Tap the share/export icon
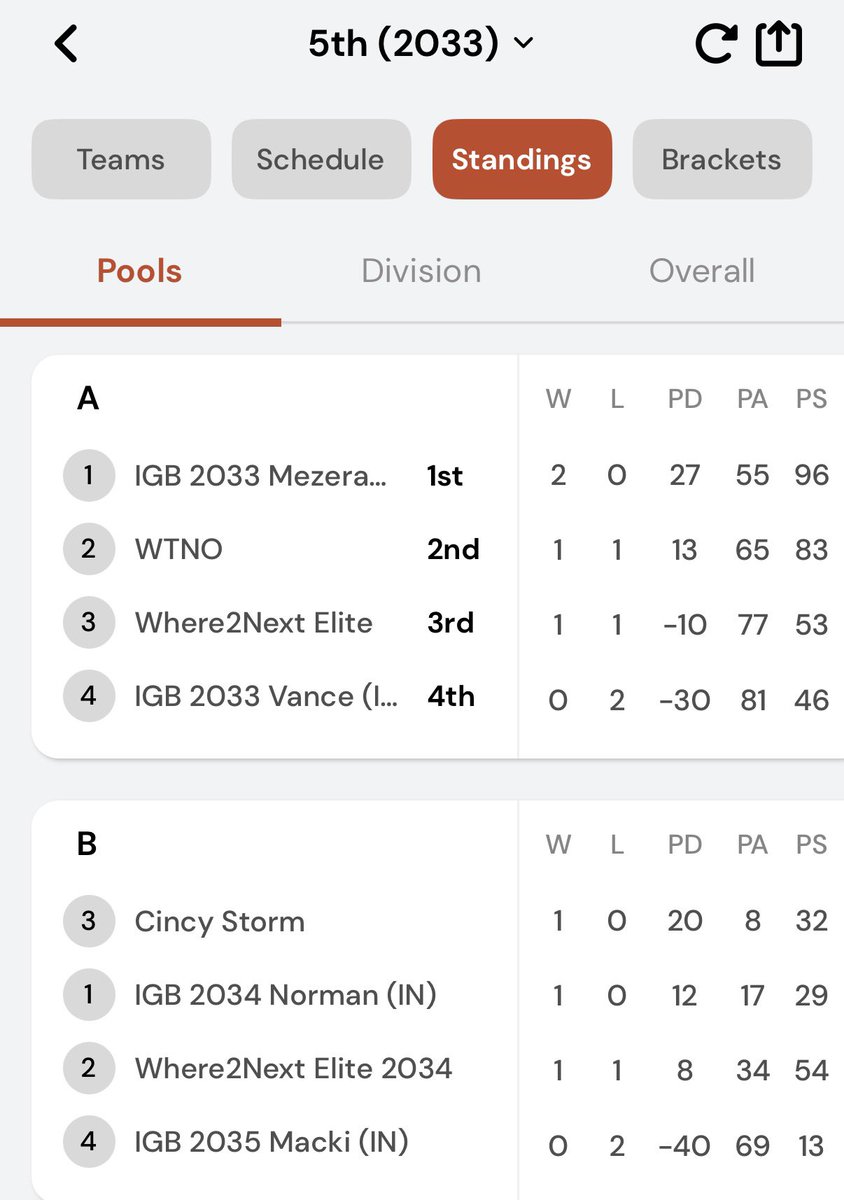 click(x=779, y=44)
